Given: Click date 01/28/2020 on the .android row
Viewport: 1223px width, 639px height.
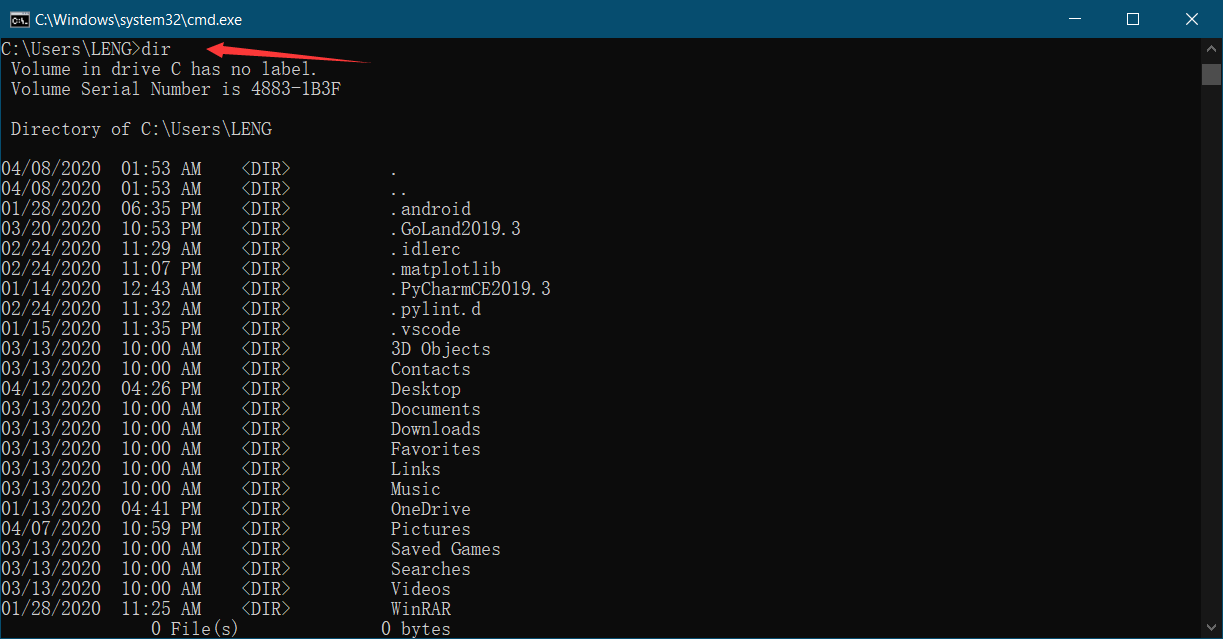Looking at the screenshot, I should [51, 209].
